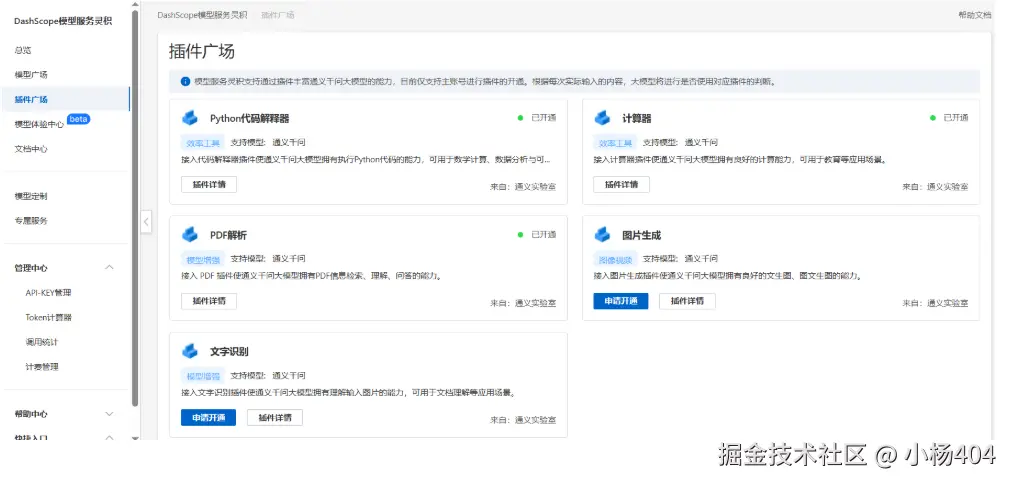
Task: Open 模型定制 in the sidebar
Action: coord(31,196)
